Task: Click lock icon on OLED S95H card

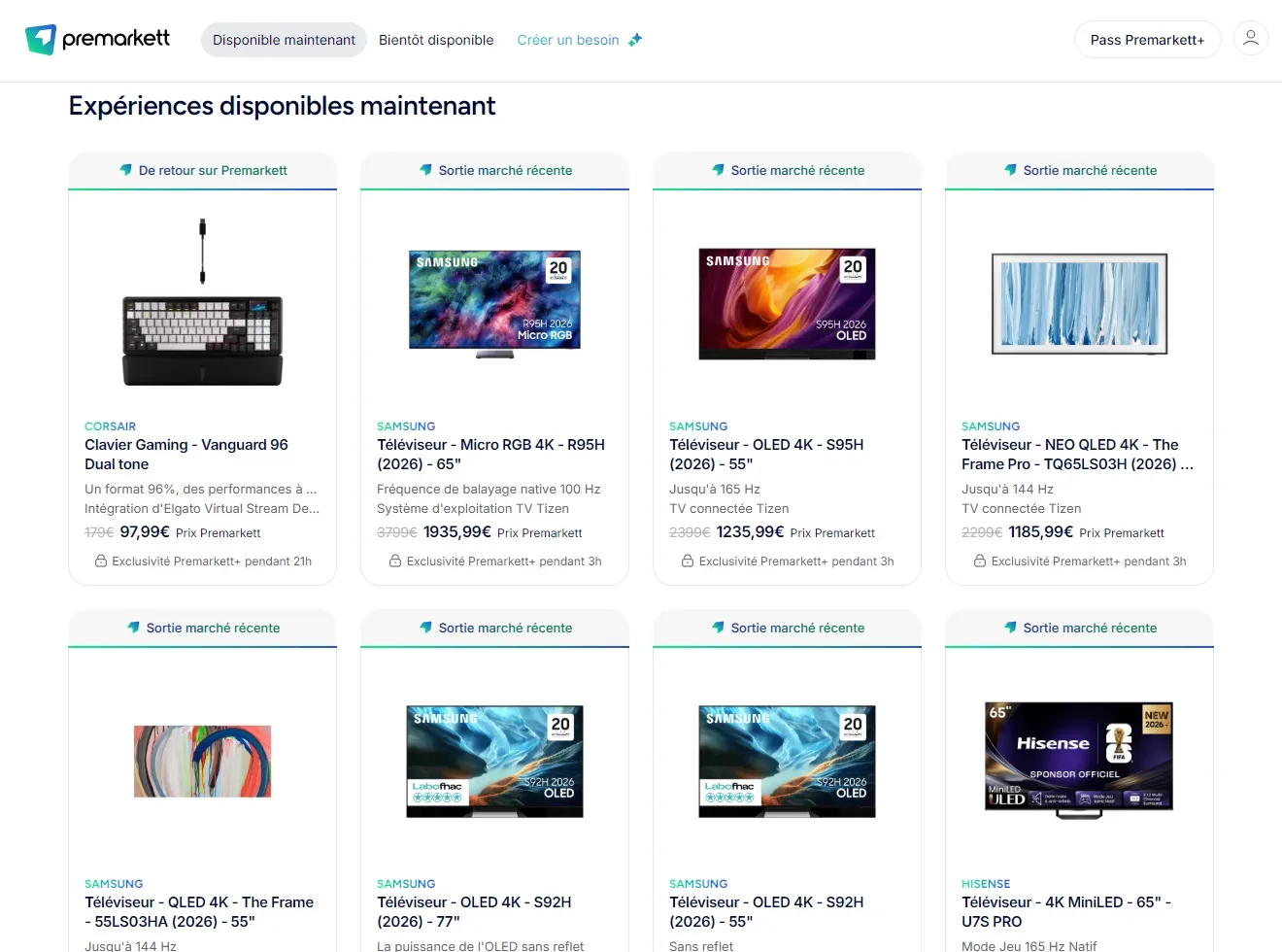Action: tap(688, 561)
